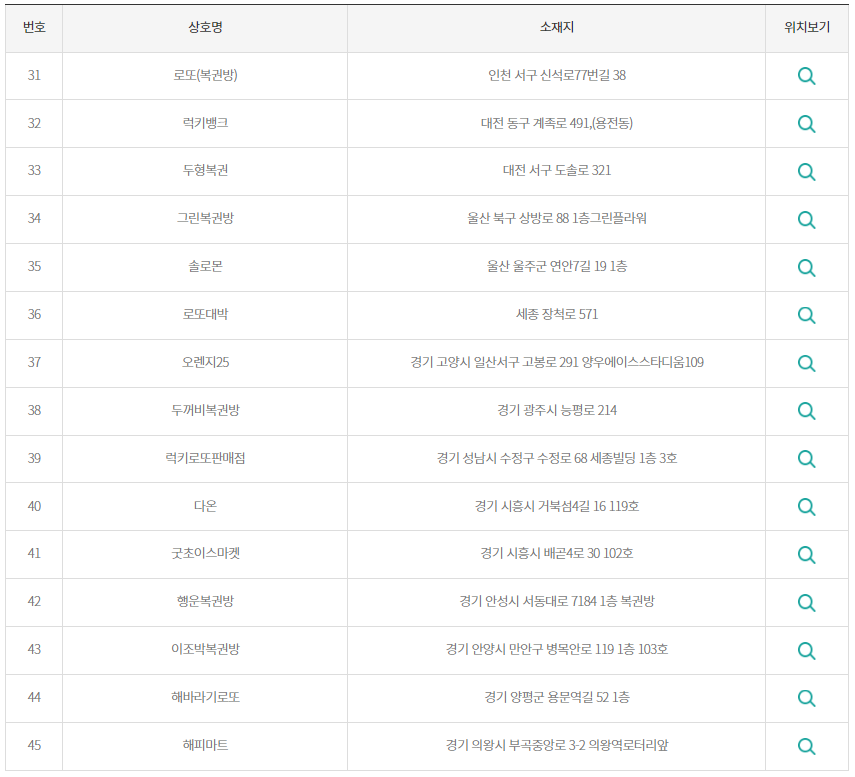Click address 경기 의왕시 부곡중앙로 3-2

pyautogui.click(x=515, y=745)
